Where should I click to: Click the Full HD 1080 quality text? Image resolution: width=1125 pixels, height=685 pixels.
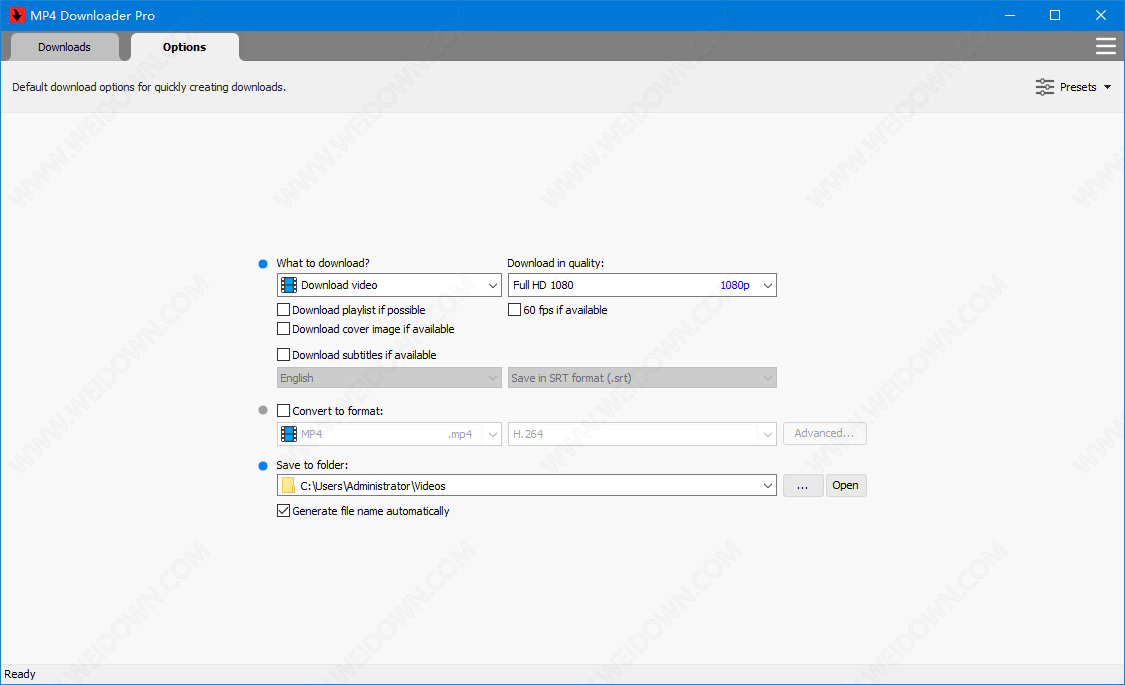pos(543,285)
